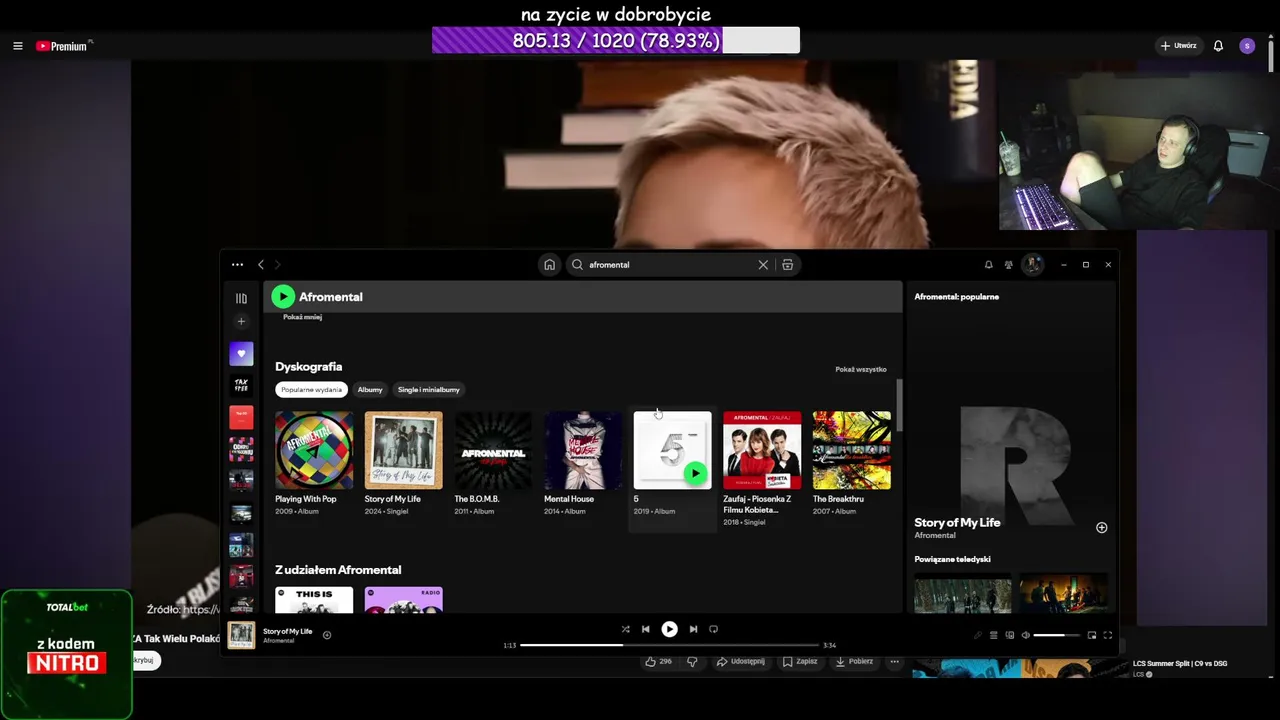The height and width of the screenshot is (720, 1280).
Task: Open the Playing With Pop album cover
Action: [x=314, y=450]
